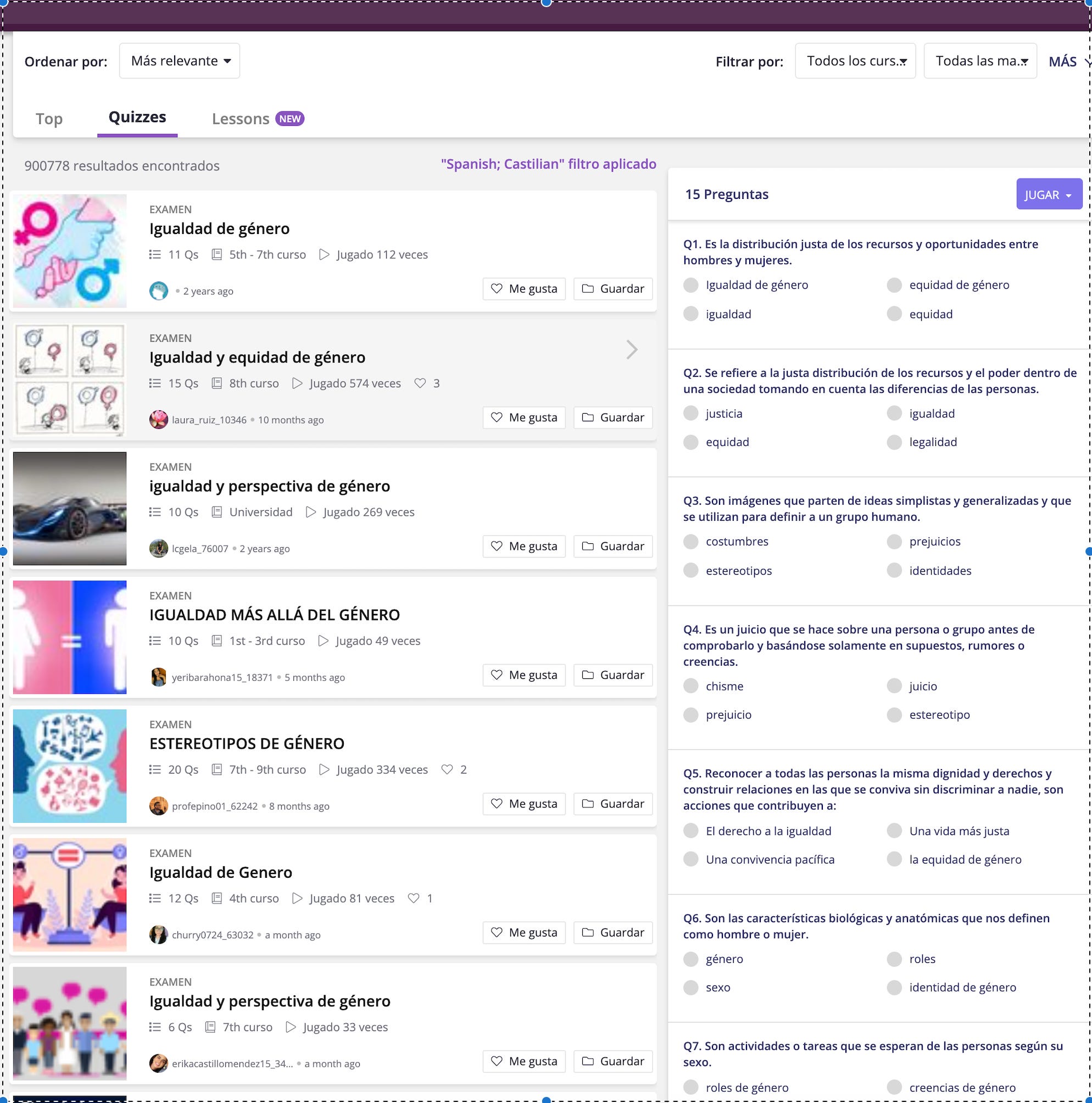Click Me gusta on Igualdad de Genero quiz
The image size is (1092, 1103).
pyautogui.click(x=523, y=932)
